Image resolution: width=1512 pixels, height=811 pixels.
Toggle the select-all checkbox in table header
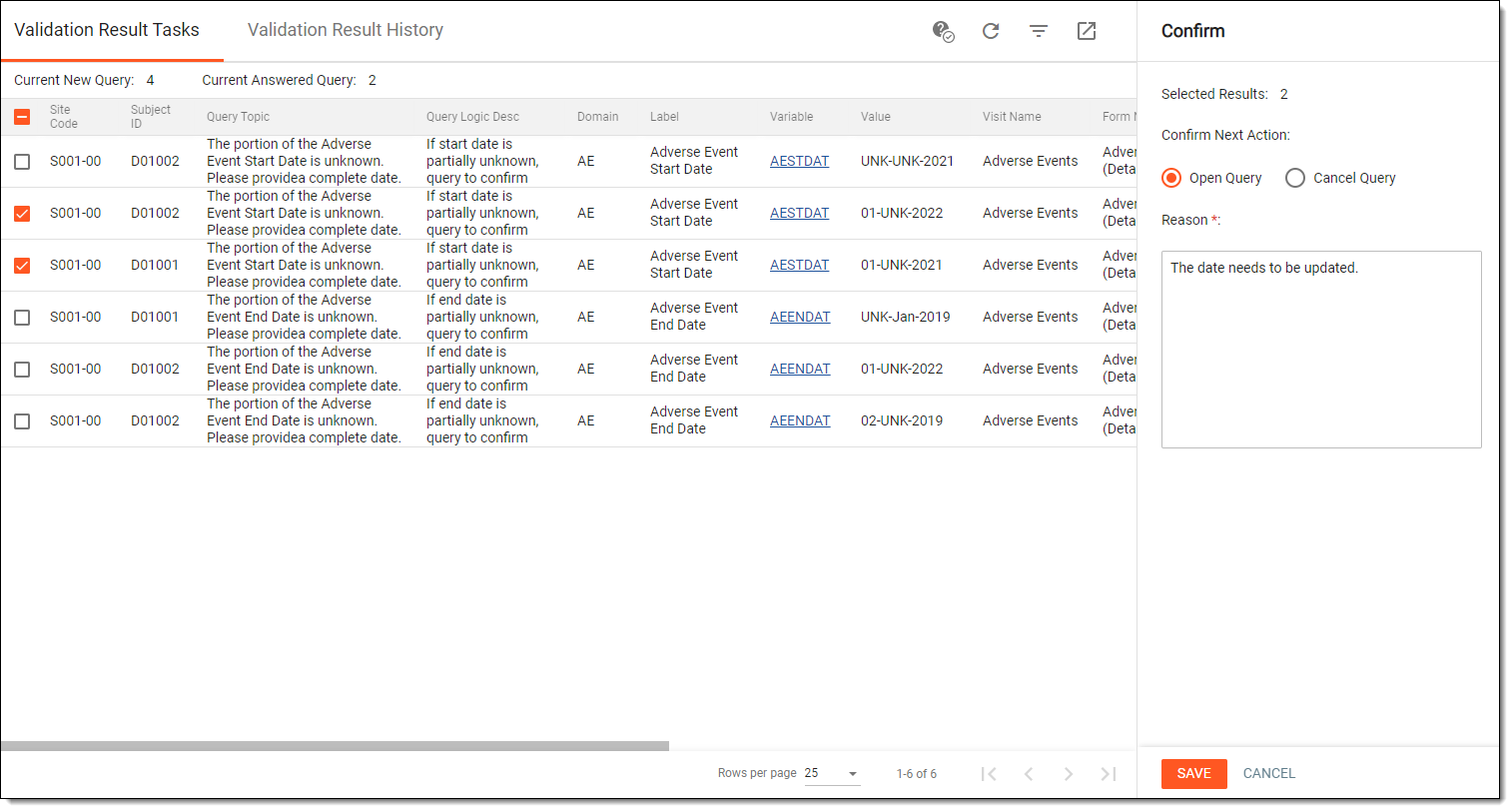pos(22,117)
